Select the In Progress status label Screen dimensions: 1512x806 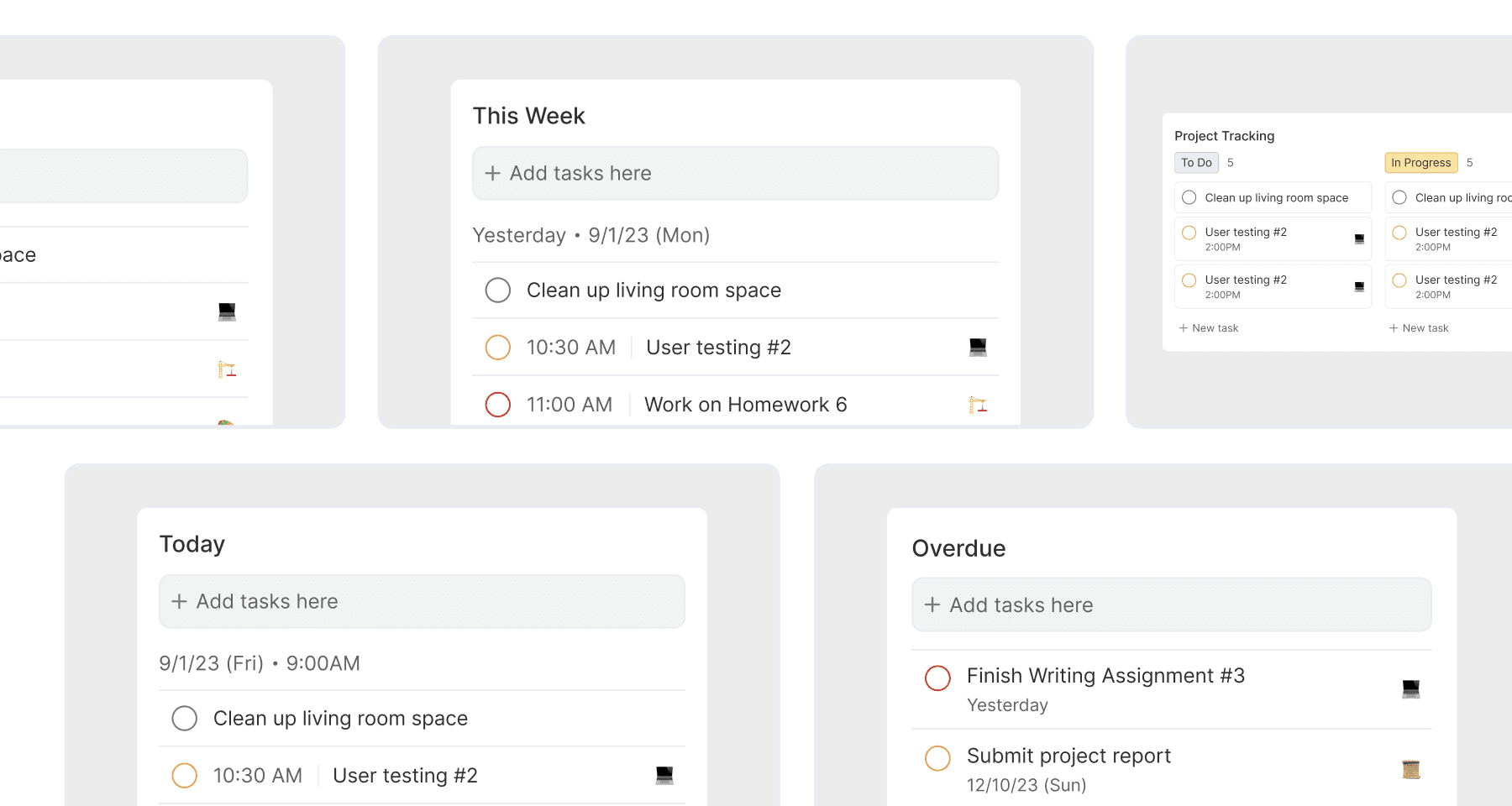[1421, 163]
